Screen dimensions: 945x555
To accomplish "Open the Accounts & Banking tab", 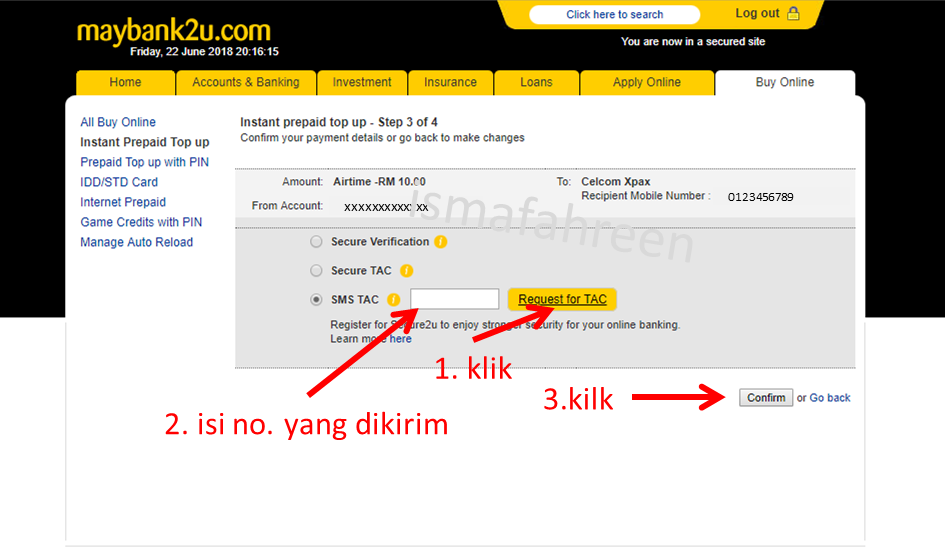I will (246, 83).
